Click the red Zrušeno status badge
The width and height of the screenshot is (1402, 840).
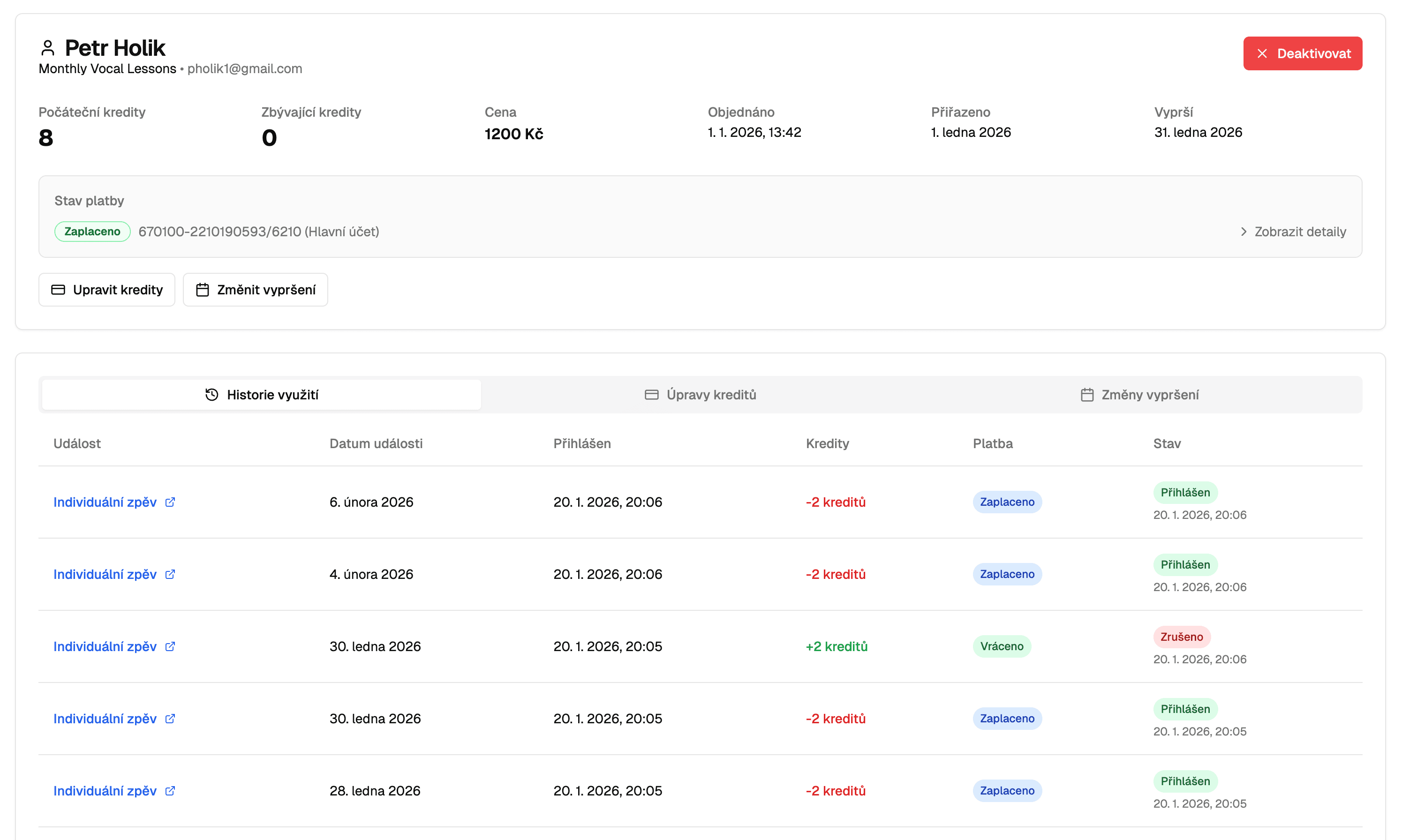1181,637
